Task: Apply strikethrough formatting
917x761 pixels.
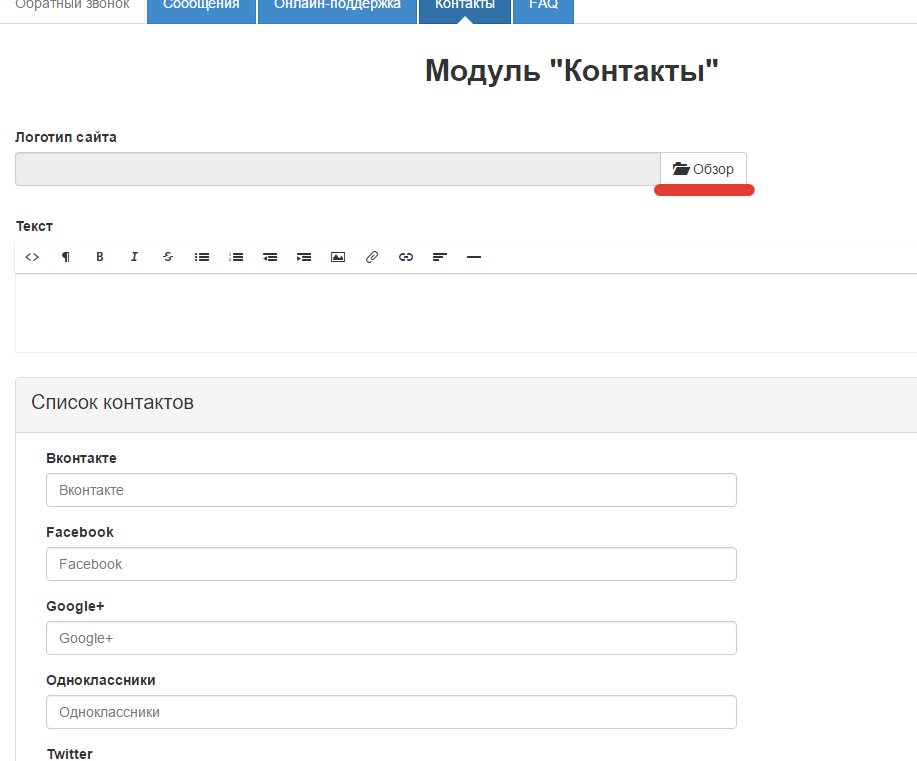Action: pos(168,257)
